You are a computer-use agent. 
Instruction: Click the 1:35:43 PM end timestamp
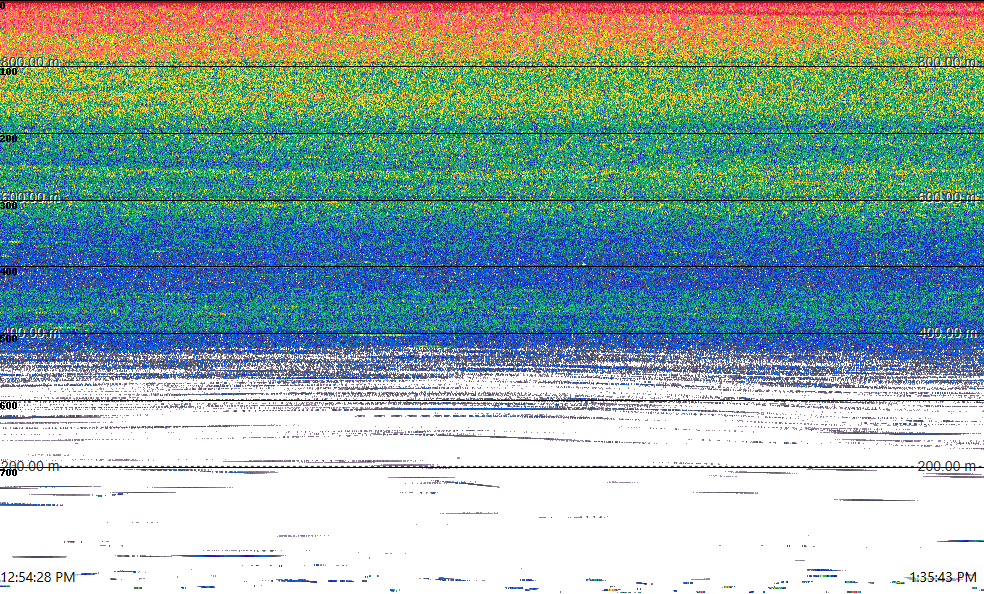(x=943, y=577)
